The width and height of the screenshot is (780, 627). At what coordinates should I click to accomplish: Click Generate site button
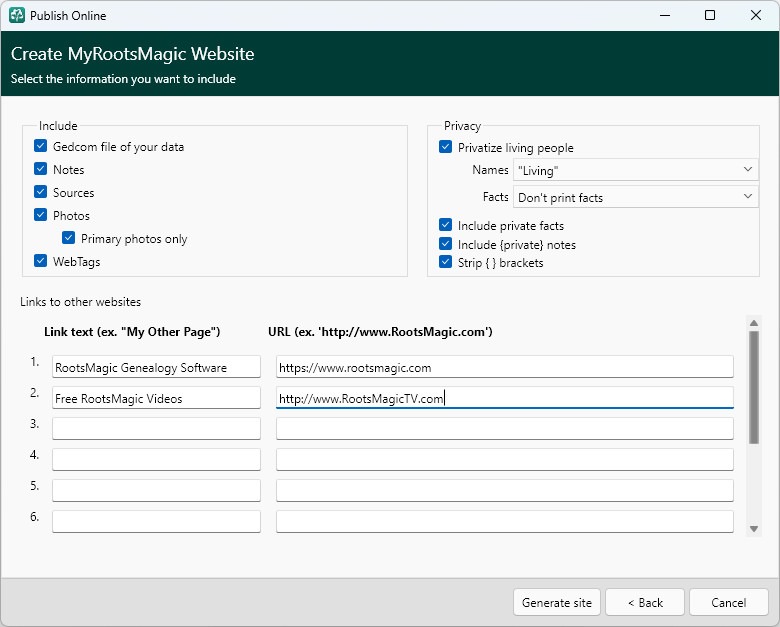pos(557,603)
